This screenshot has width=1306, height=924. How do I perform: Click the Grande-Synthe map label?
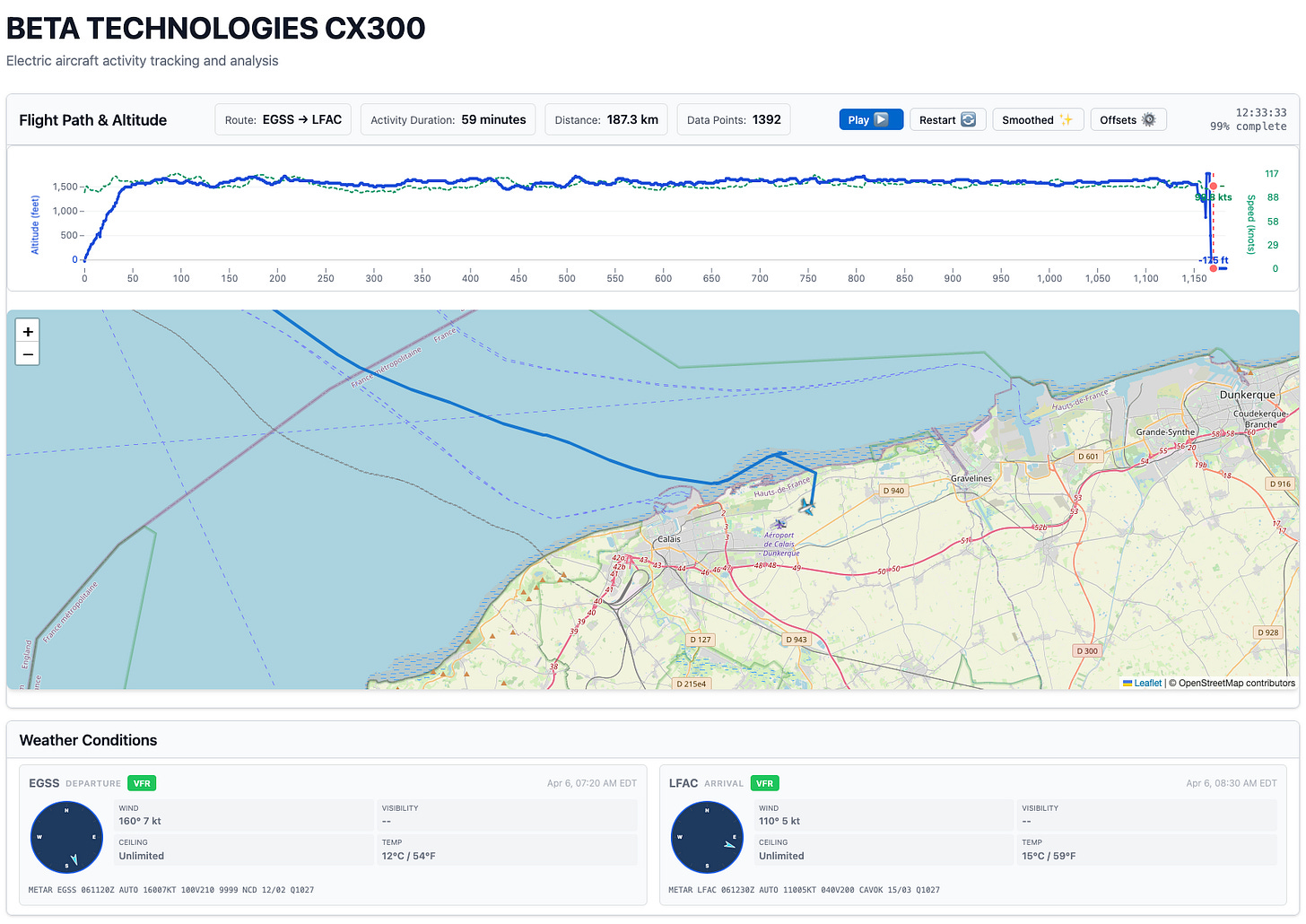pos(1165,431)
